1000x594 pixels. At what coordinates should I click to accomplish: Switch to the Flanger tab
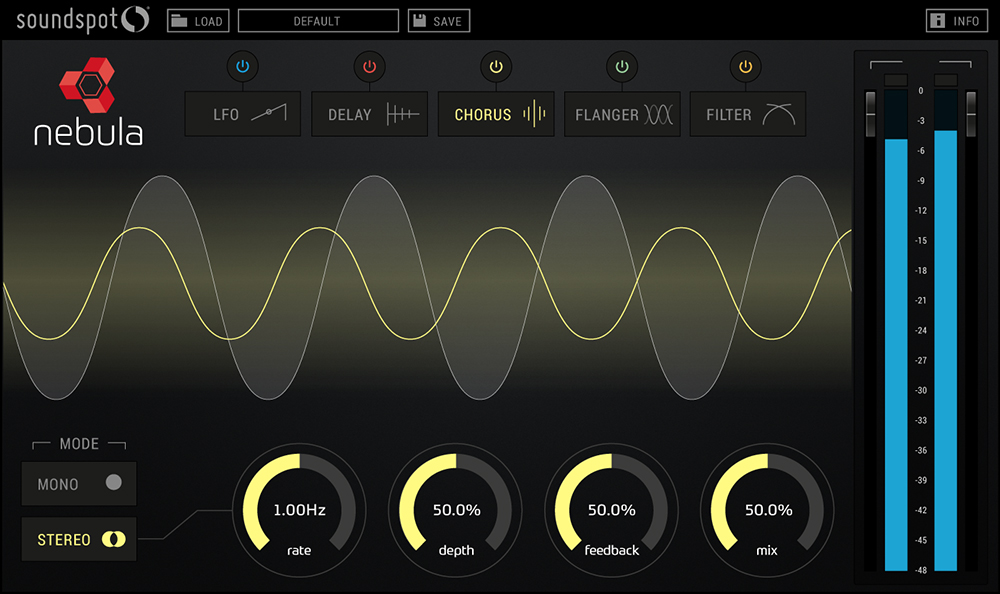pyautogui.click(x=622, y=114)
